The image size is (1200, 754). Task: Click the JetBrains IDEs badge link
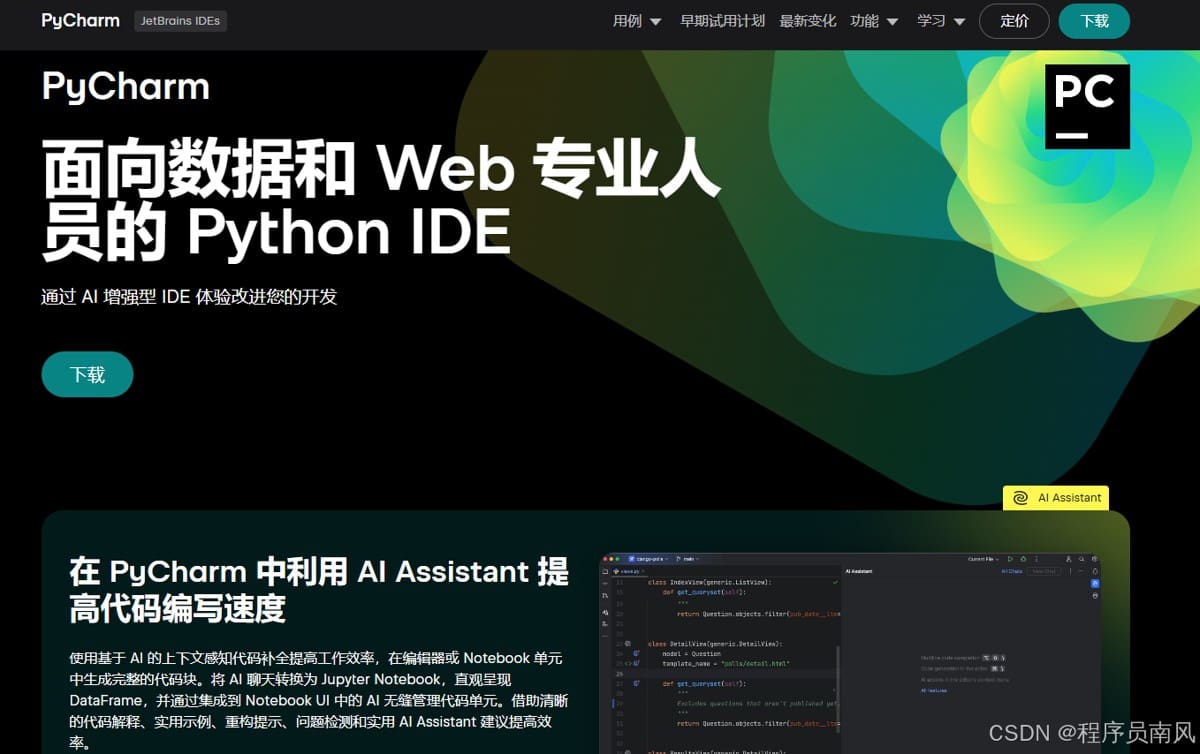pyautogui.click(x=181, y=21)
